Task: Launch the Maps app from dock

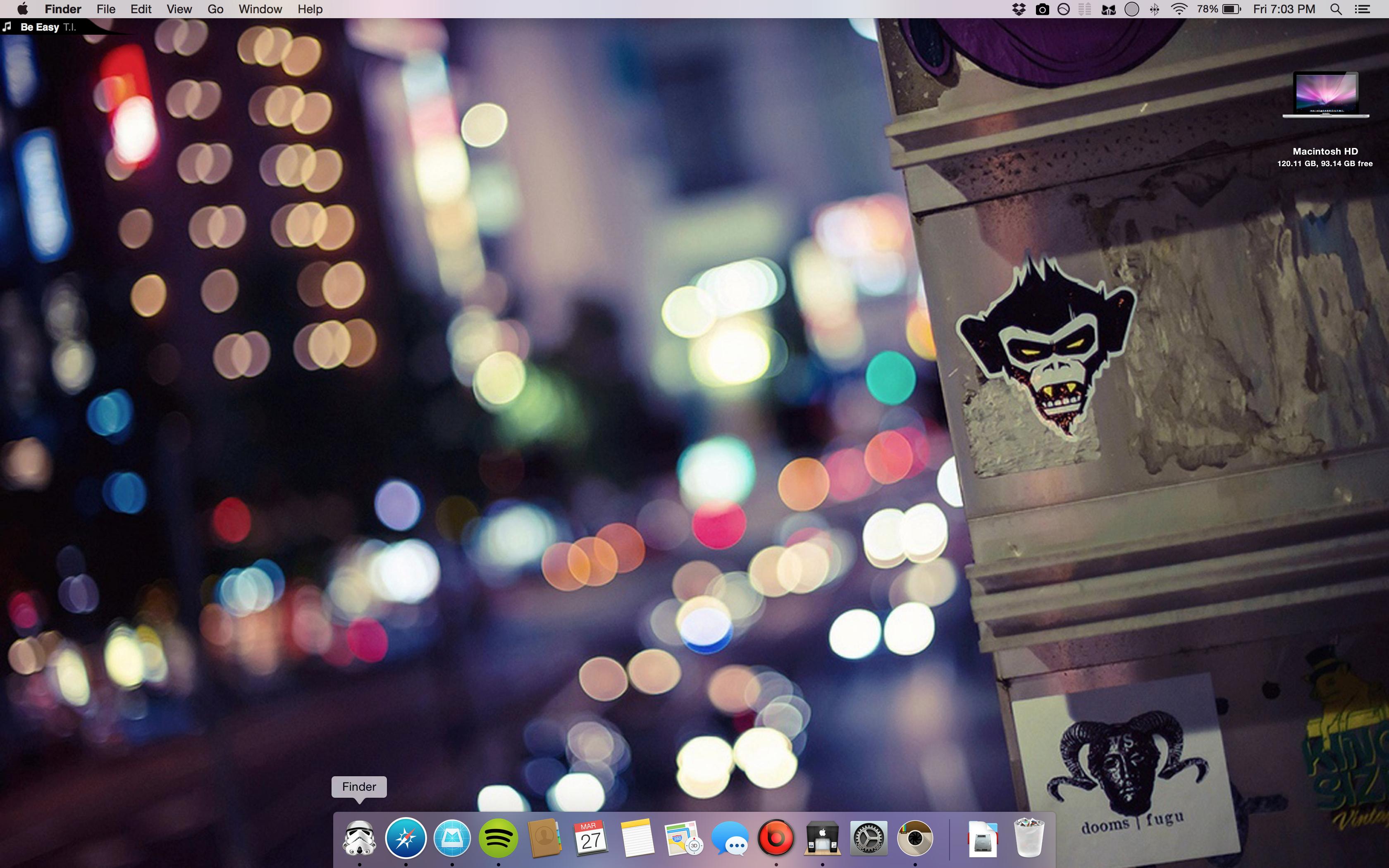Action: point(683,839)
